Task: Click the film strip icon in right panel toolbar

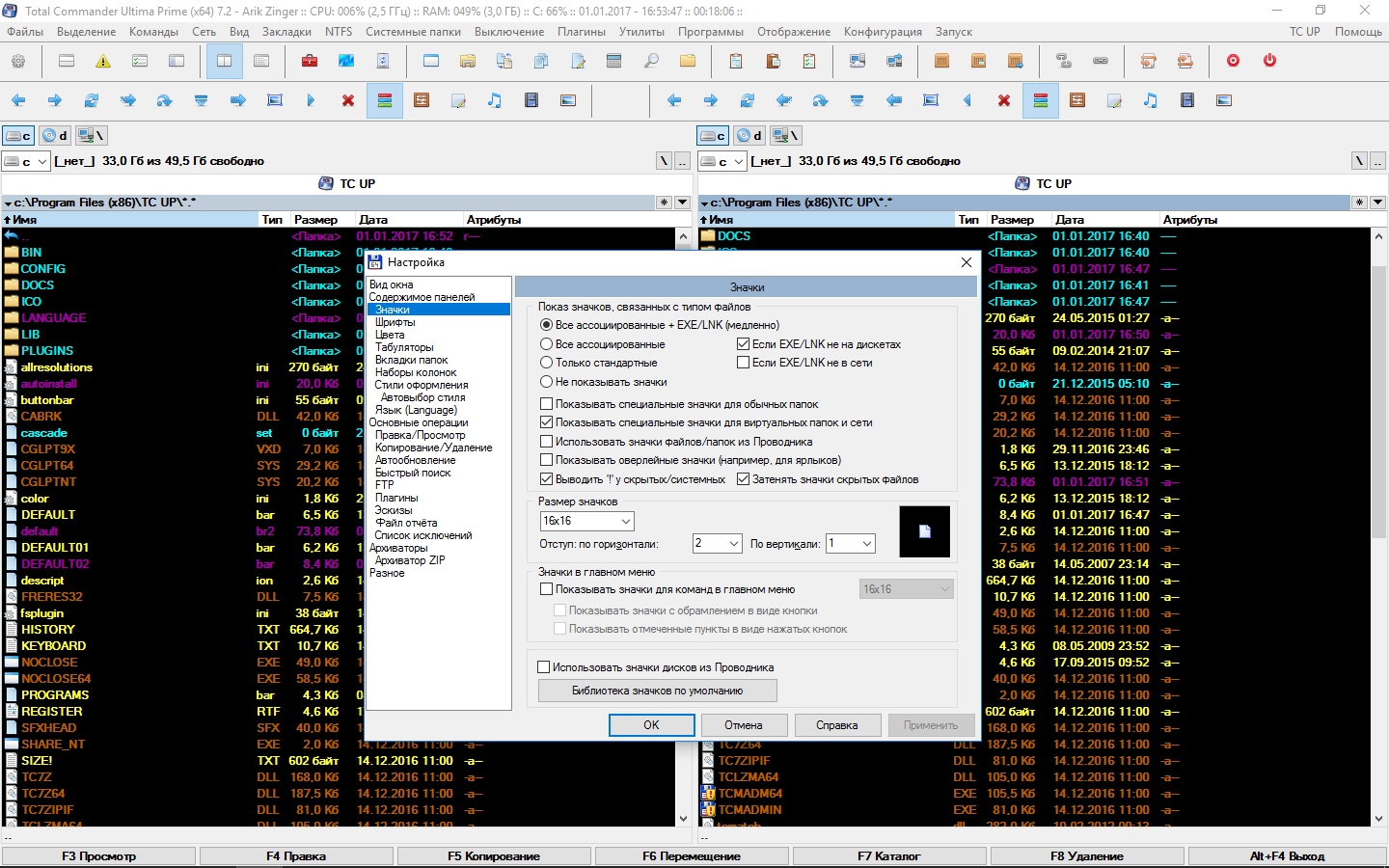Action: click(1187, 100)
